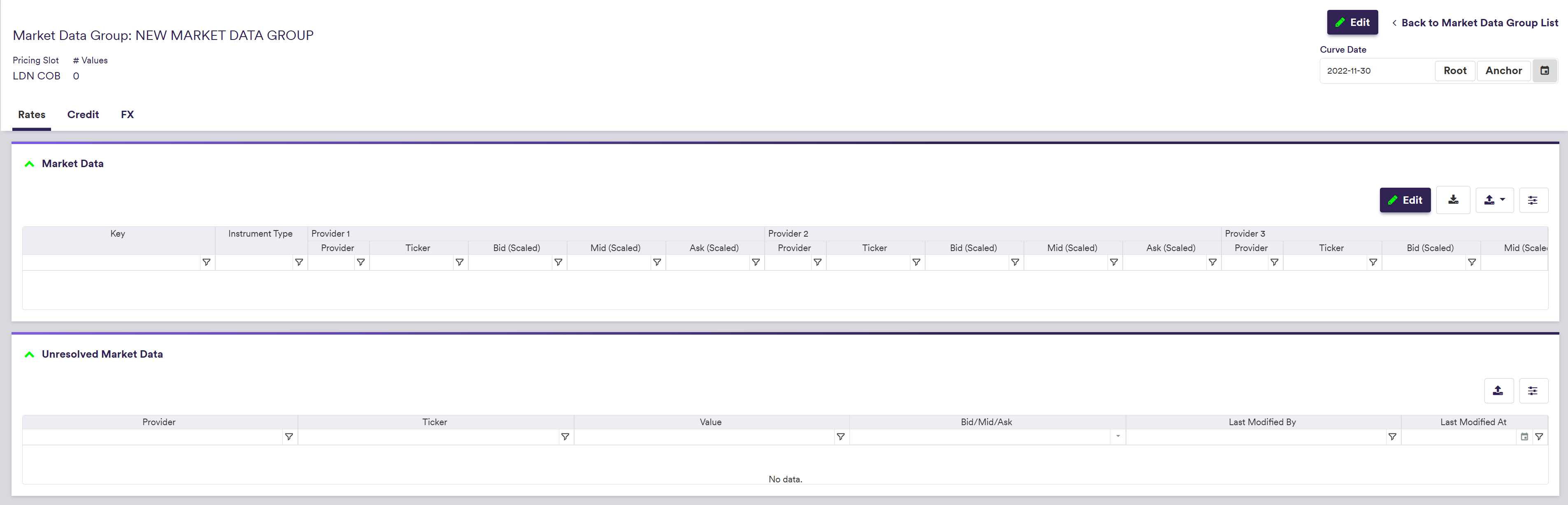The width and height of the screenshot is (1568, 505).
Task: Open the Curve Date calendar picker
Action: click(1544, 70)
